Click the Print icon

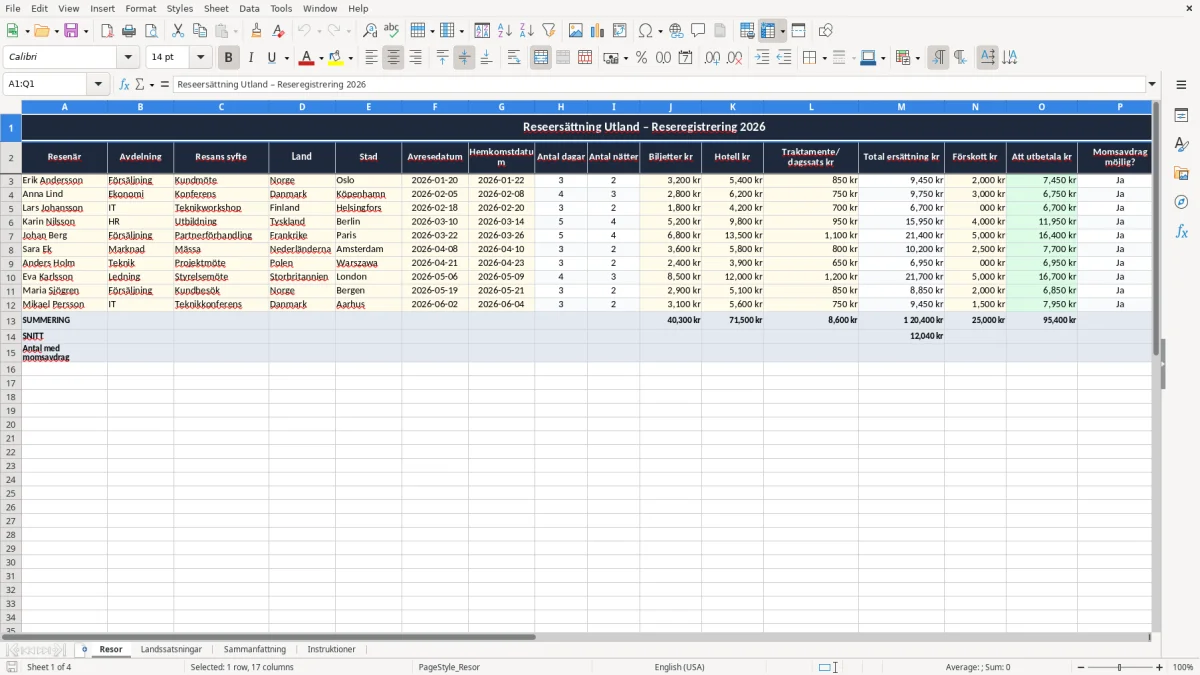pos(129,31)
